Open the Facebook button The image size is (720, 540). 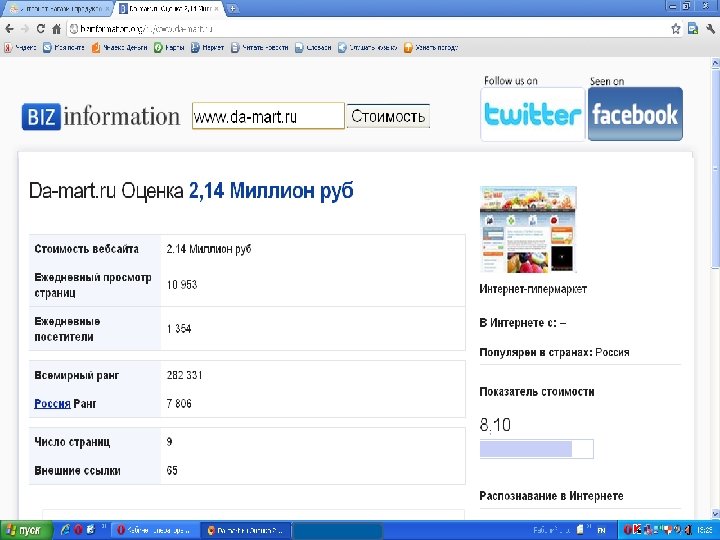(635, 114)
